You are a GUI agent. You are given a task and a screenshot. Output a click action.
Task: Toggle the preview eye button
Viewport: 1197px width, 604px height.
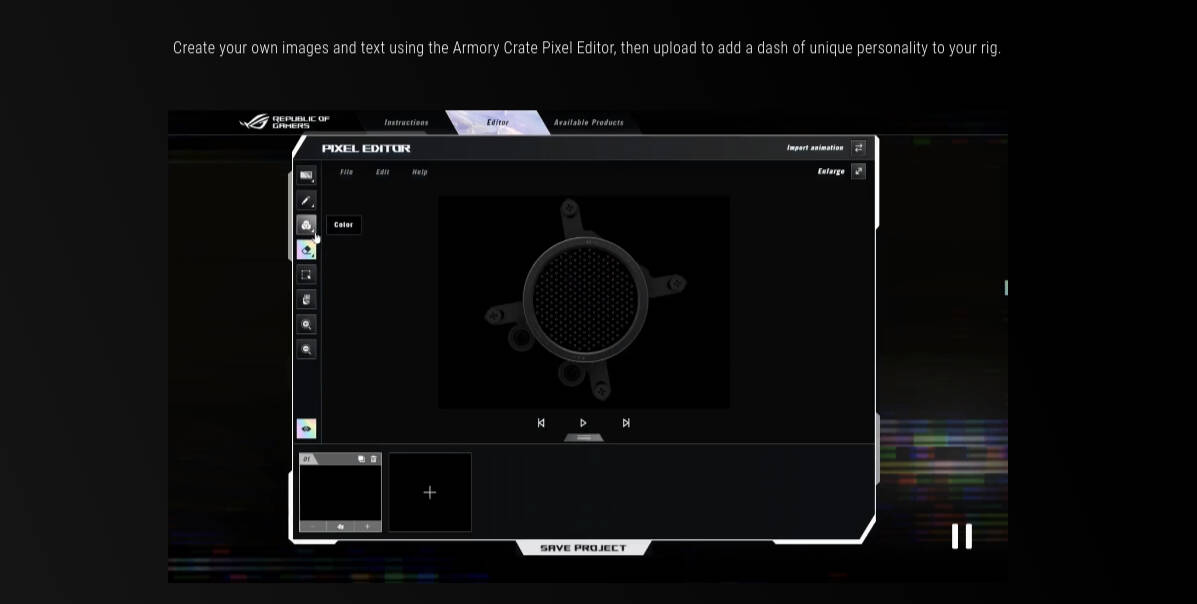coord(306,429)
